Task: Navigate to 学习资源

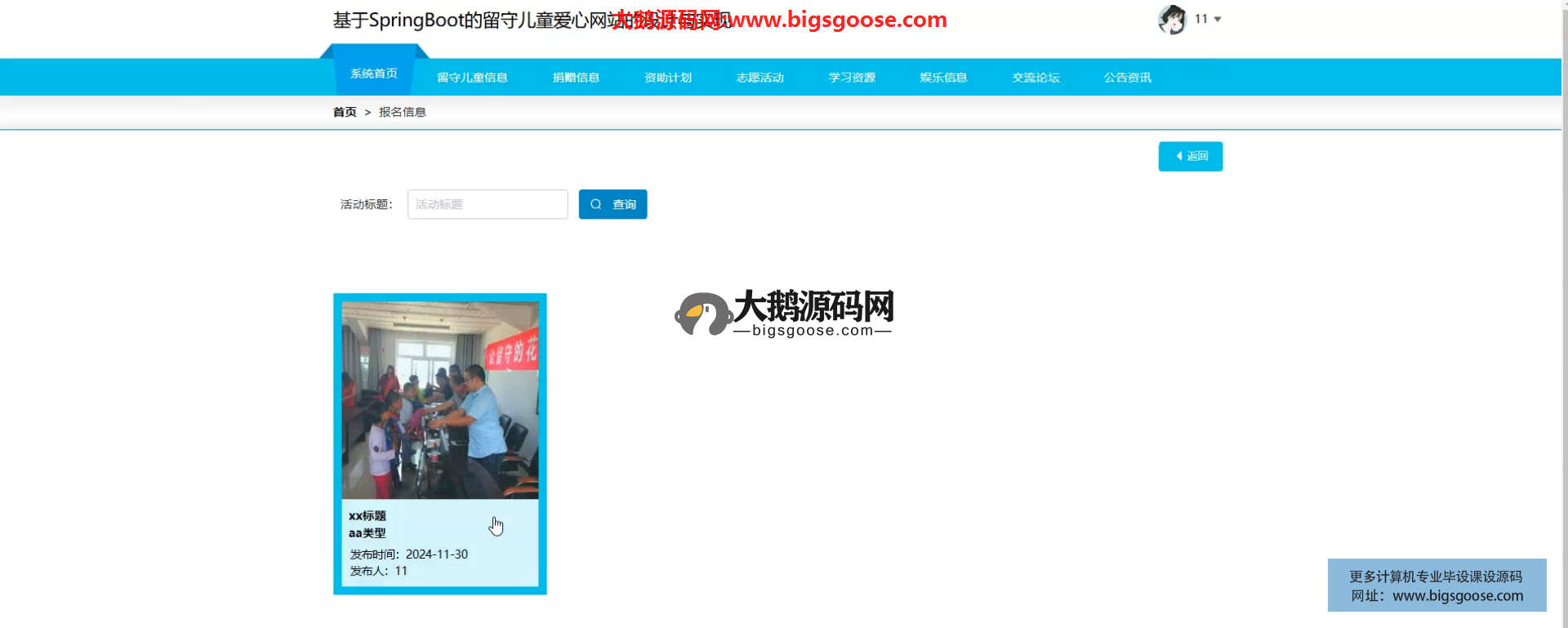Action: [852, 78]
